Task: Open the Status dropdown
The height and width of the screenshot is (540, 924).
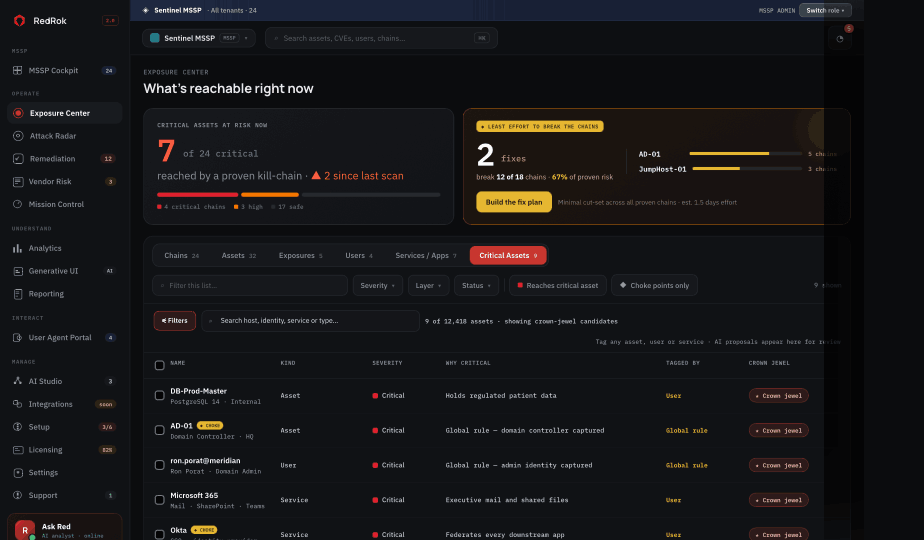Action: coord(476,285)
